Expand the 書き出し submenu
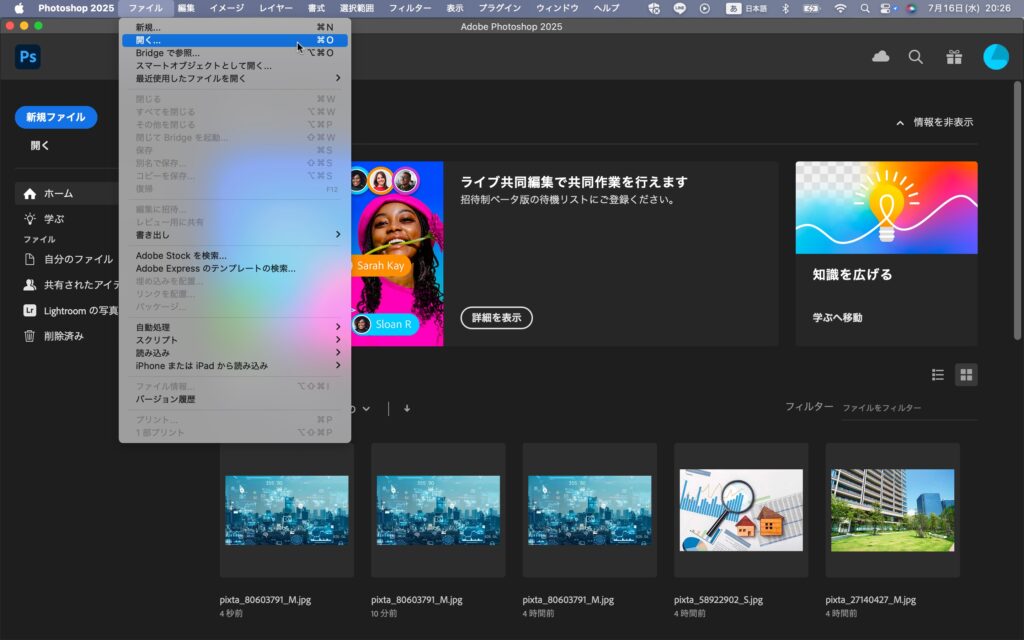 [235, 234]
